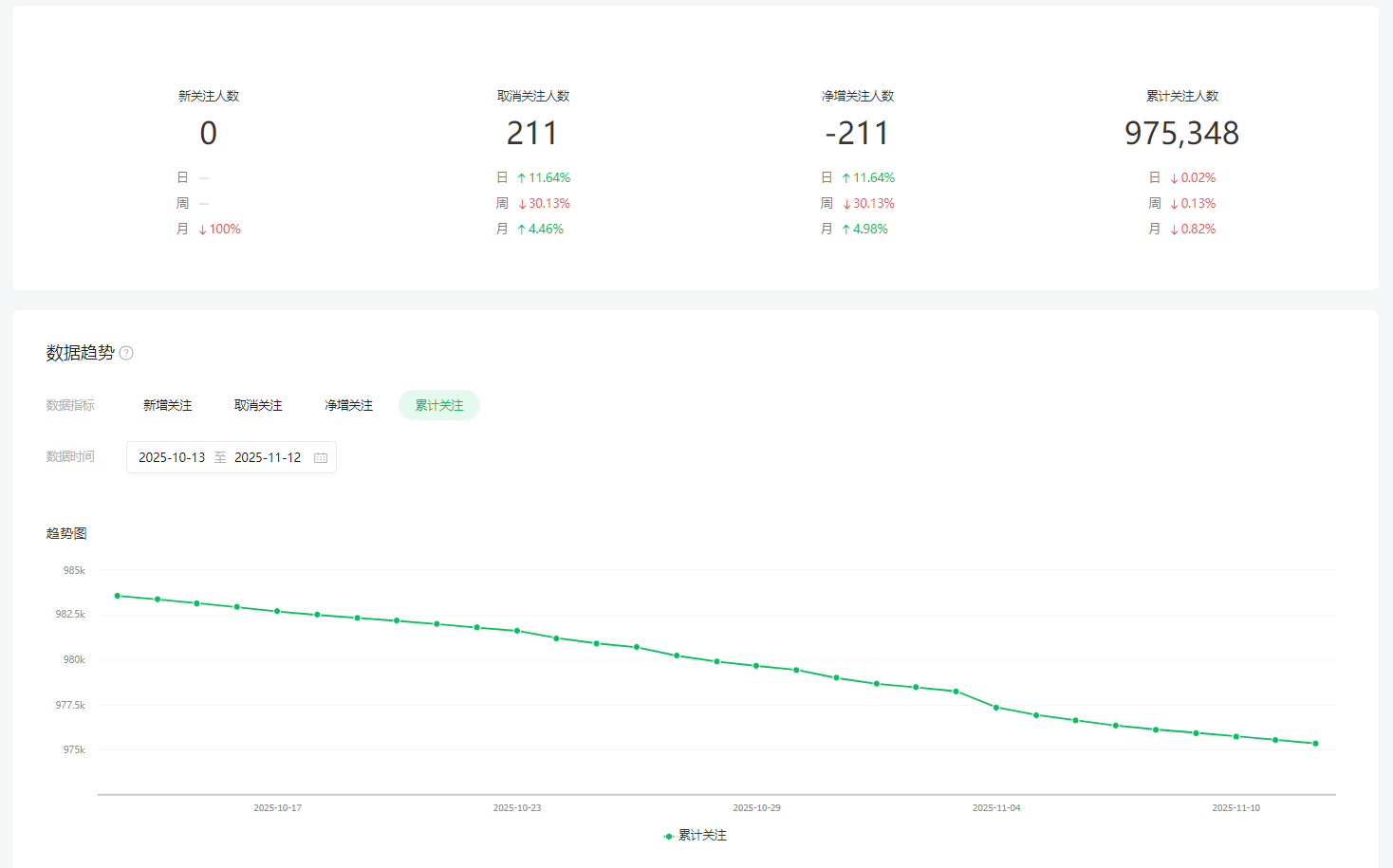
Task: Switch to the 取消关注 metric tab
Action: pyautogui.click(x=258, y=405)
